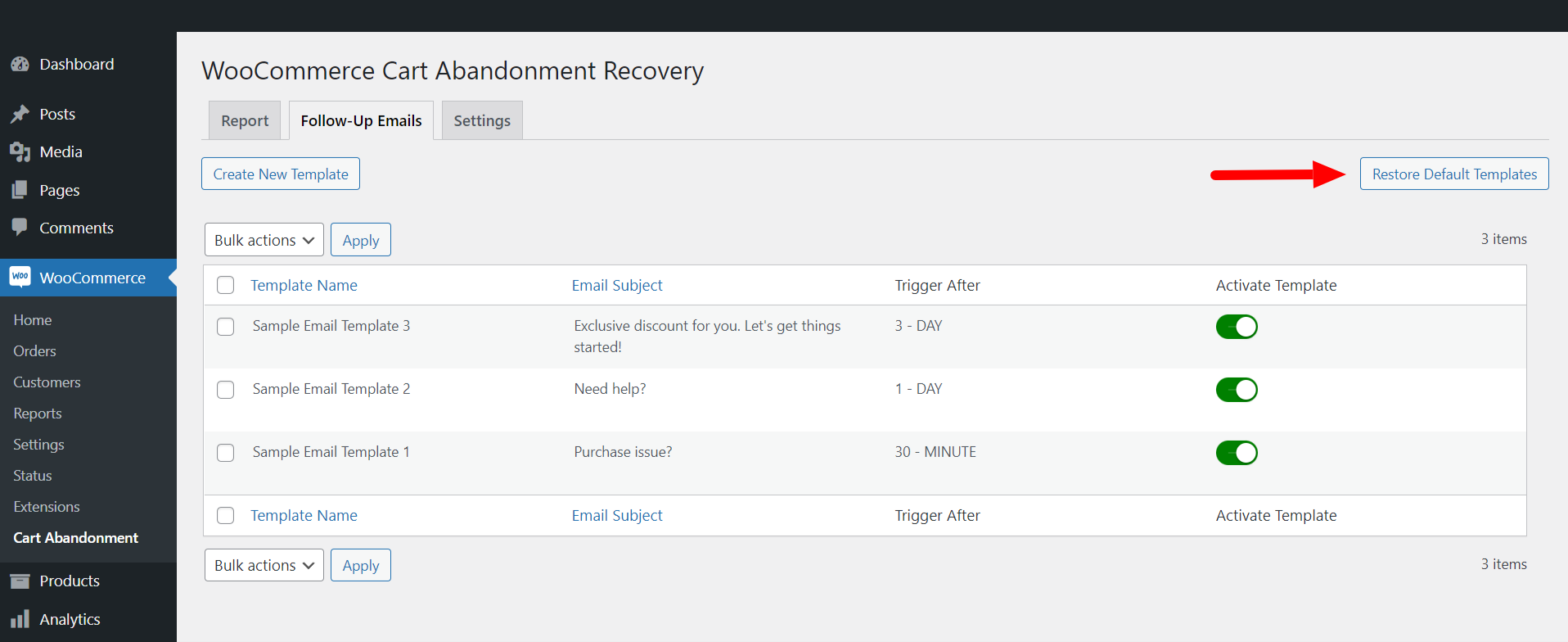This screenshot has width=1568, height=642.
Task: Click the Posts pushpin icon
Action: click(20, 115)
